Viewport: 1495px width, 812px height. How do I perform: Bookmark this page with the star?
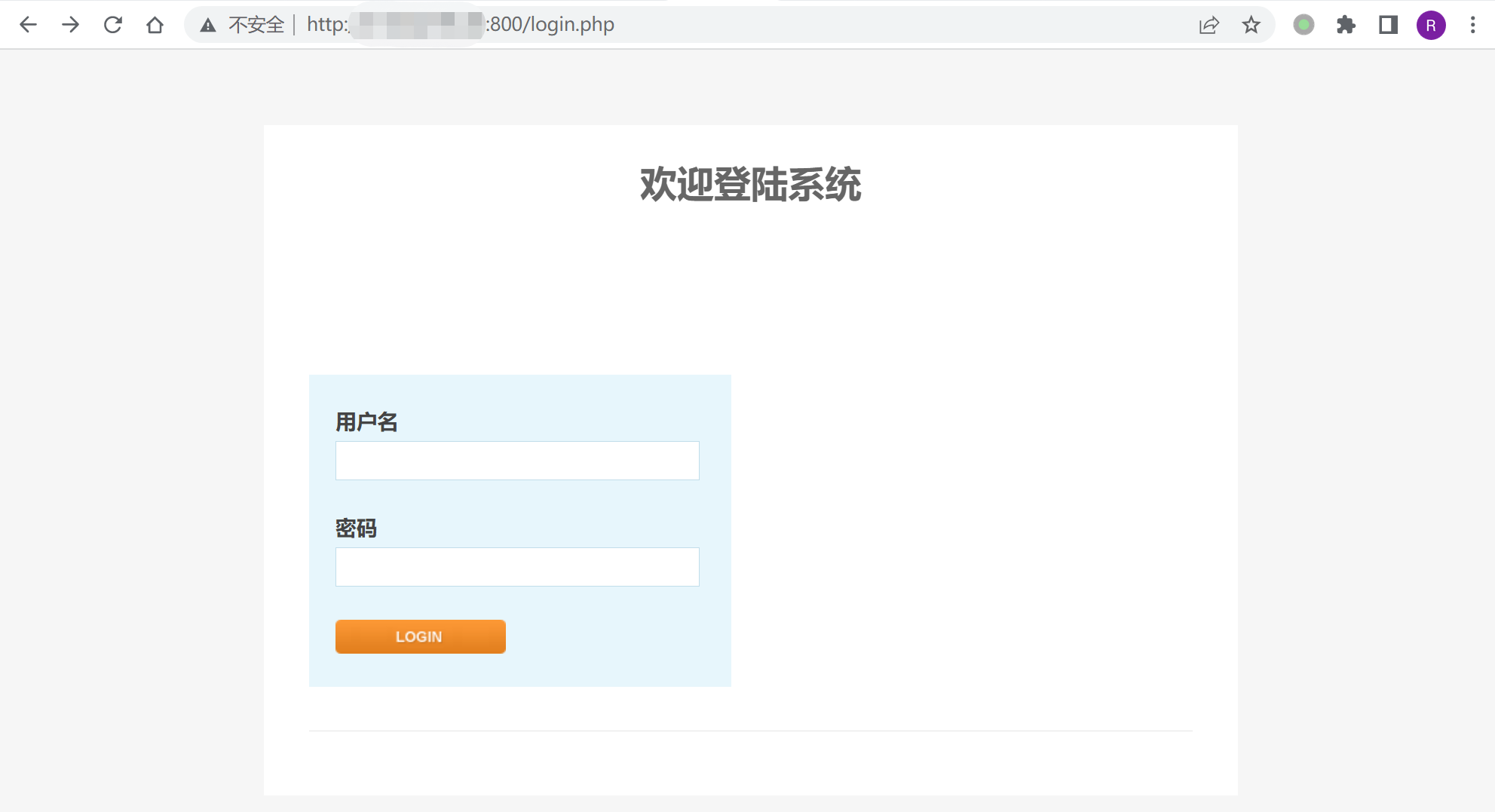click(1251, 25)
